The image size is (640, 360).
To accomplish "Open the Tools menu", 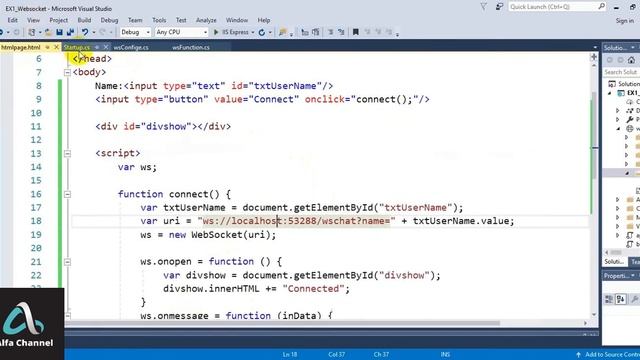I will point(159,20).
